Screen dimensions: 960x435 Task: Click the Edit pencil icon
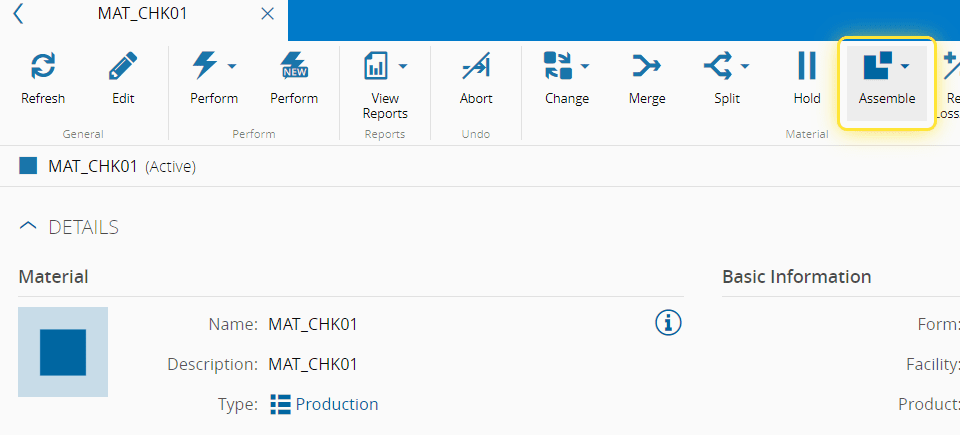click(123, 67)
